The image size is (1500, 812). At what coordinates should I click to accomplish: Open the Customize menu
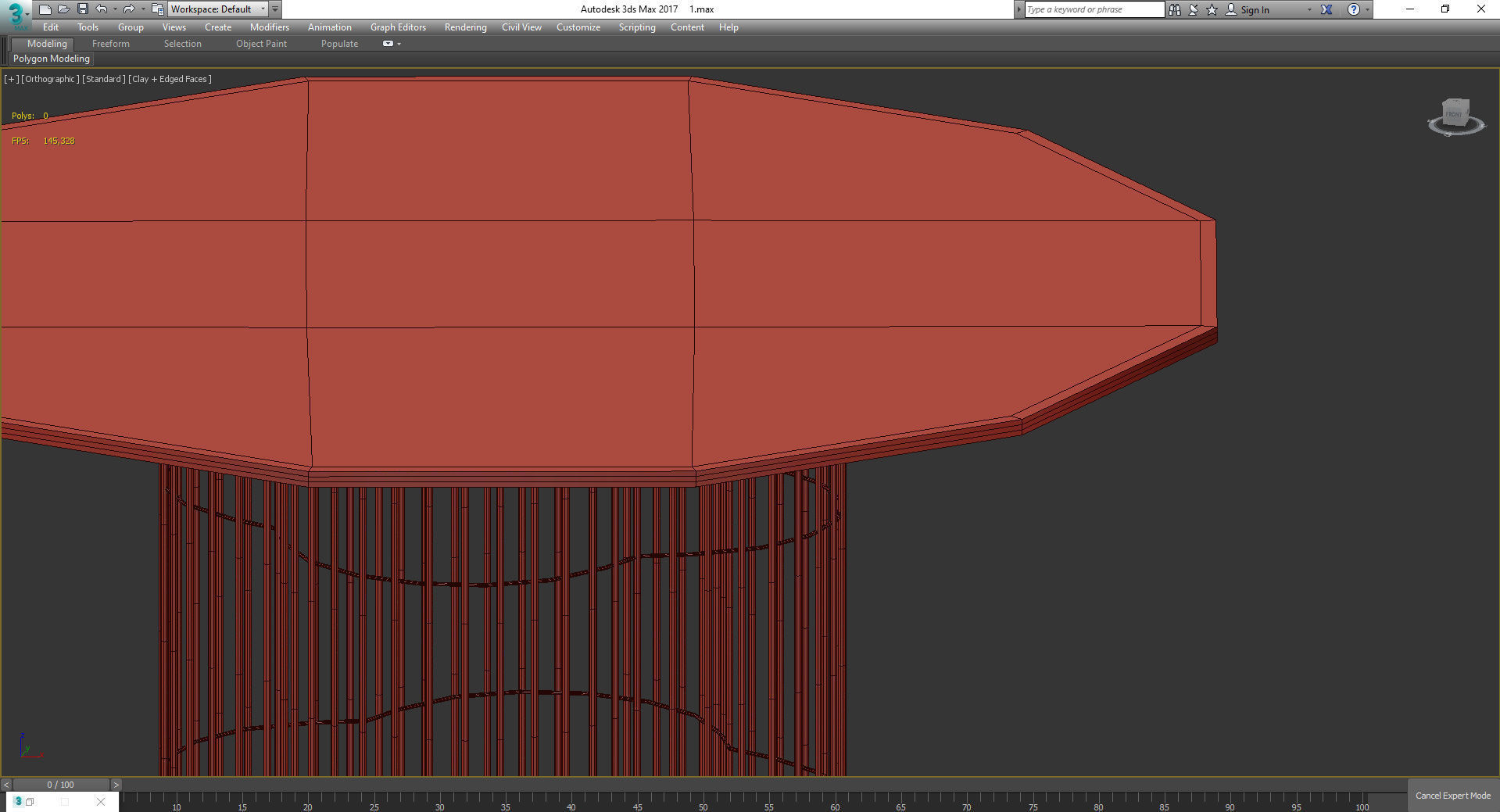click(578, 27)
